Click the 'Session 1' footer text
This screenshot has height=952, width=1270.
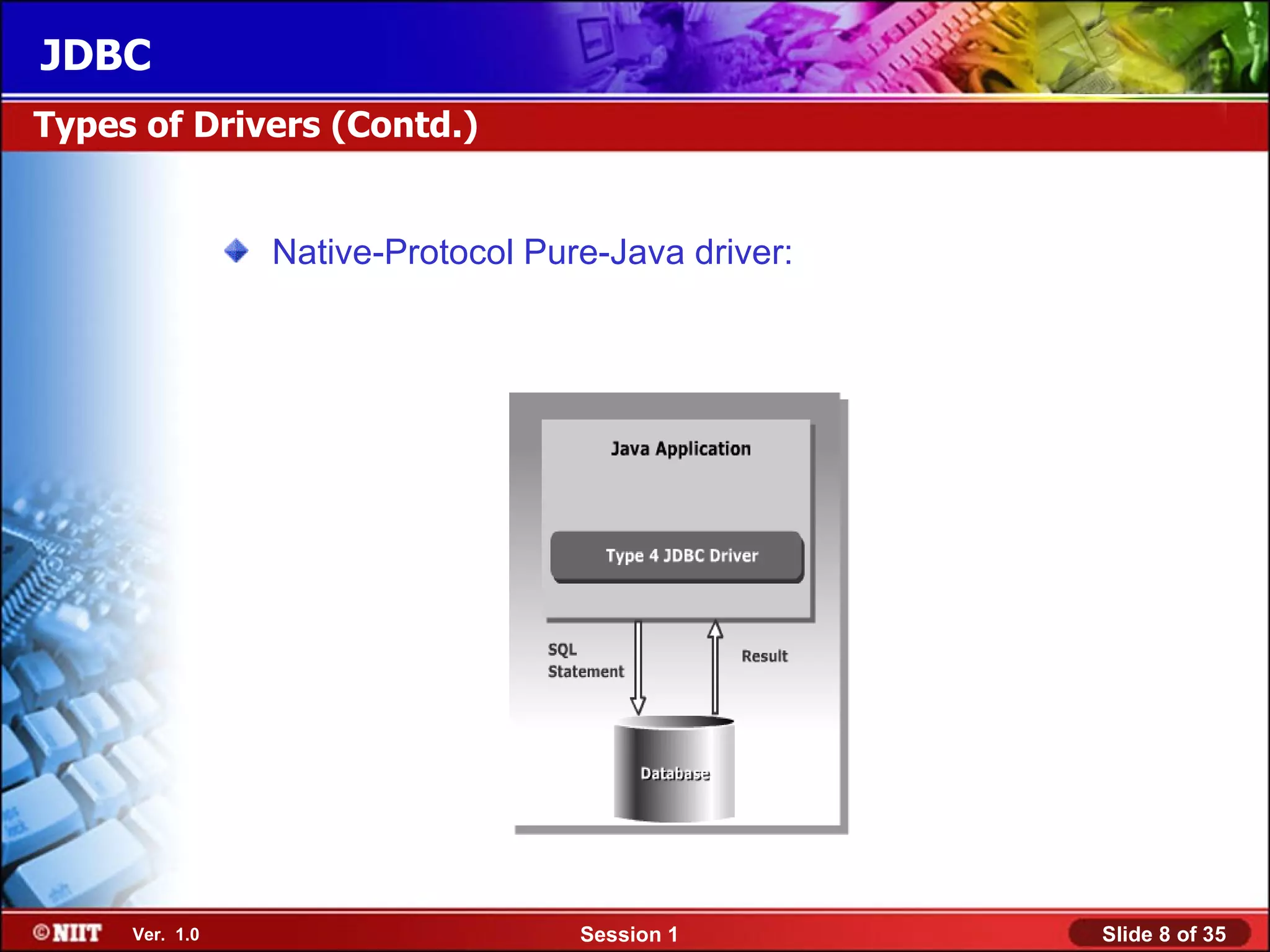pyautogui.click(x=629, y=934)
